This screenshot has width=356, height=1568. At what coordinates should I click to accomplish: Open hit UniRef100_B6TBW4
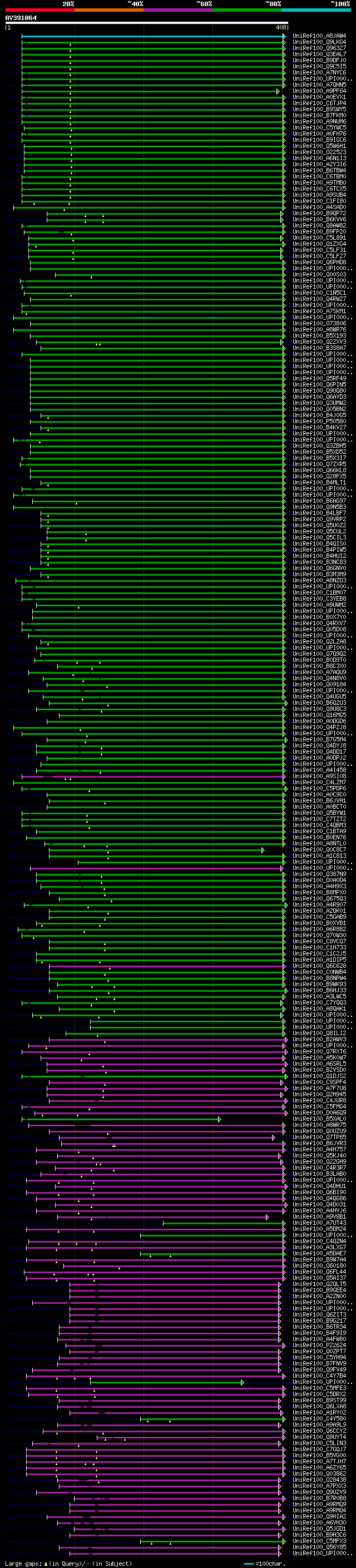point(319,170)
